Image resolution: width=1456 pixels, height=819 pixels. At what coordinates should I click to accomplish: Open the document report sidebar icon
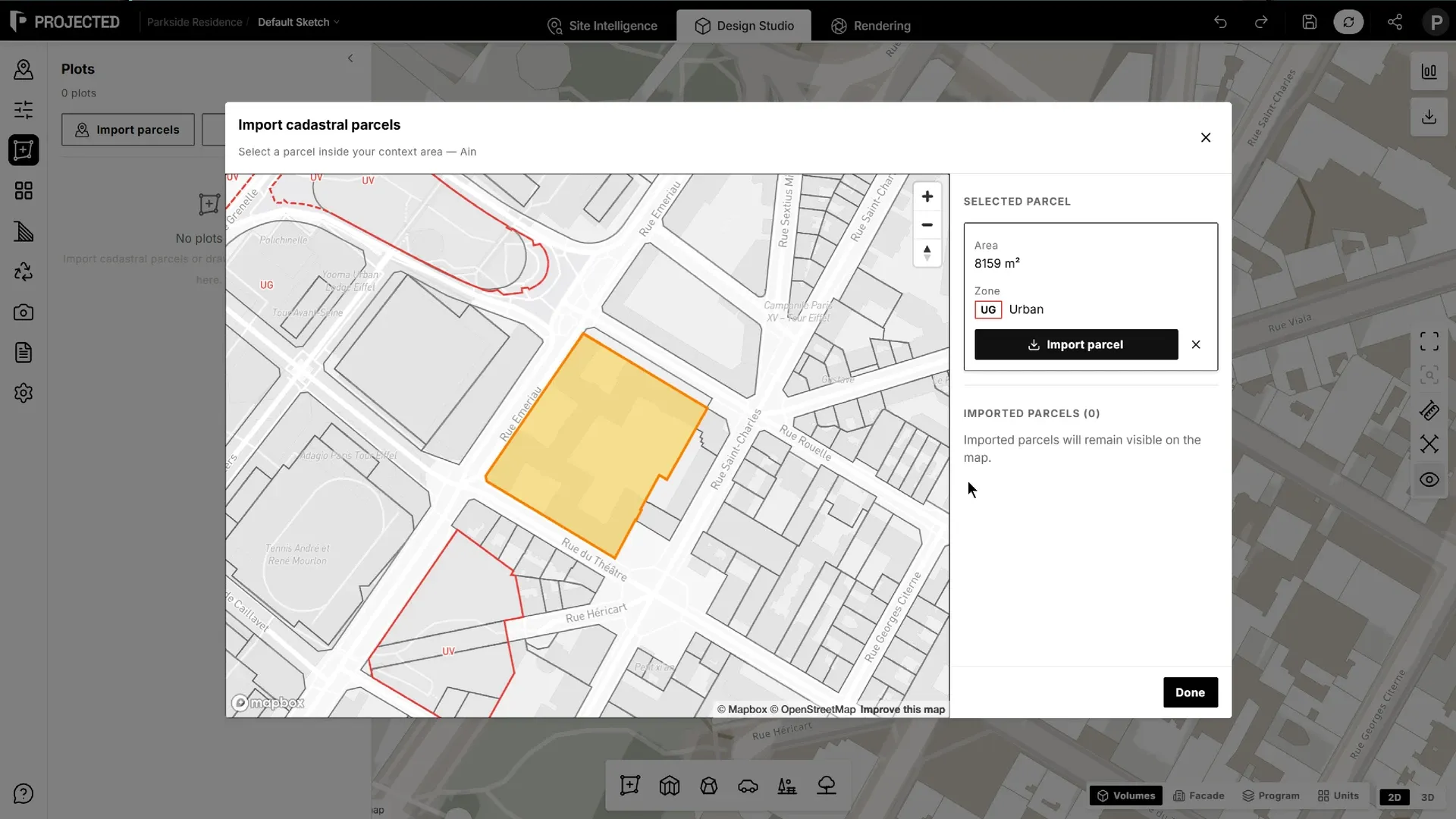tap(24, 353)
